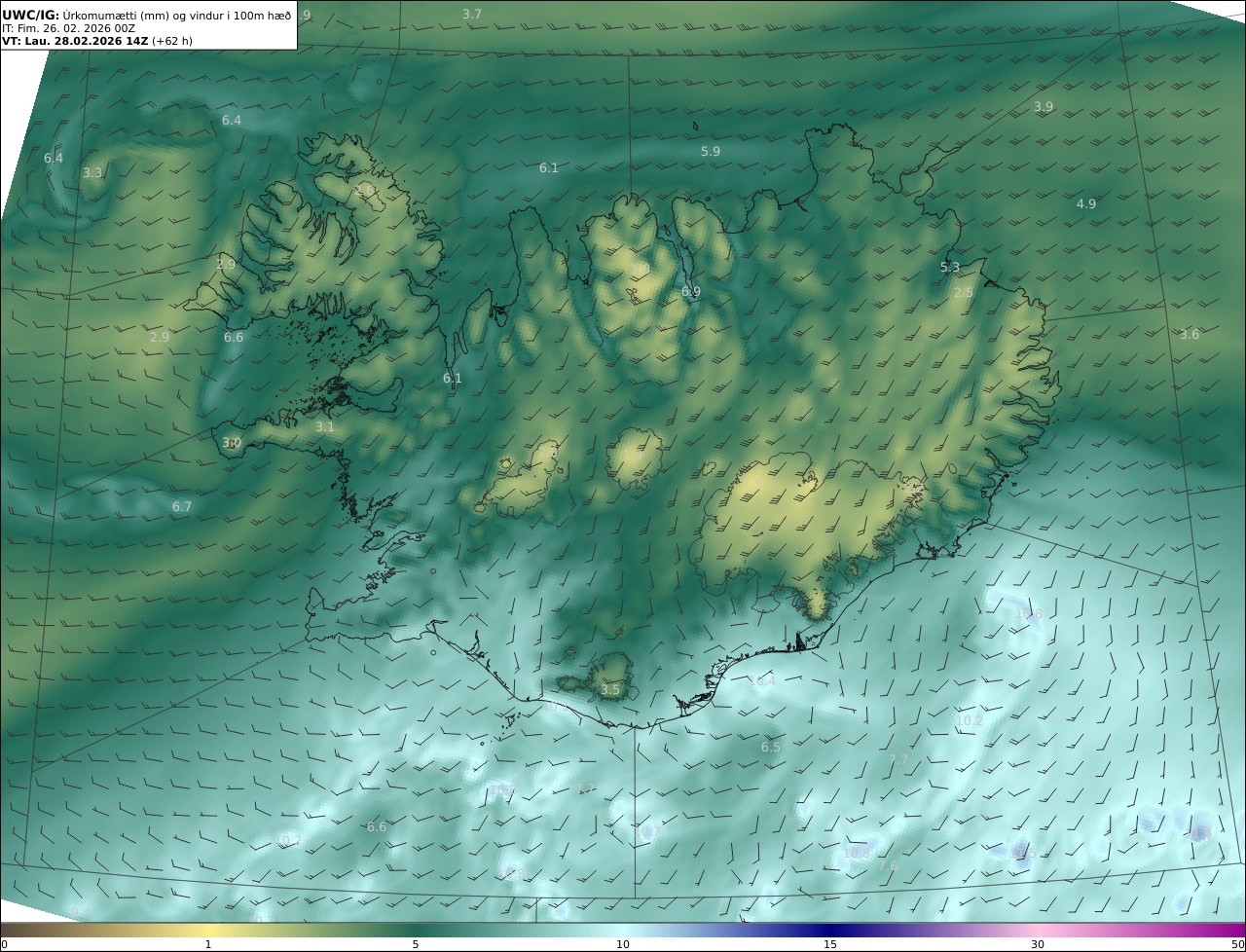The image size is (1246, 952).
Task: Click the color scale tick label '5'
Action: pos(416,944)
